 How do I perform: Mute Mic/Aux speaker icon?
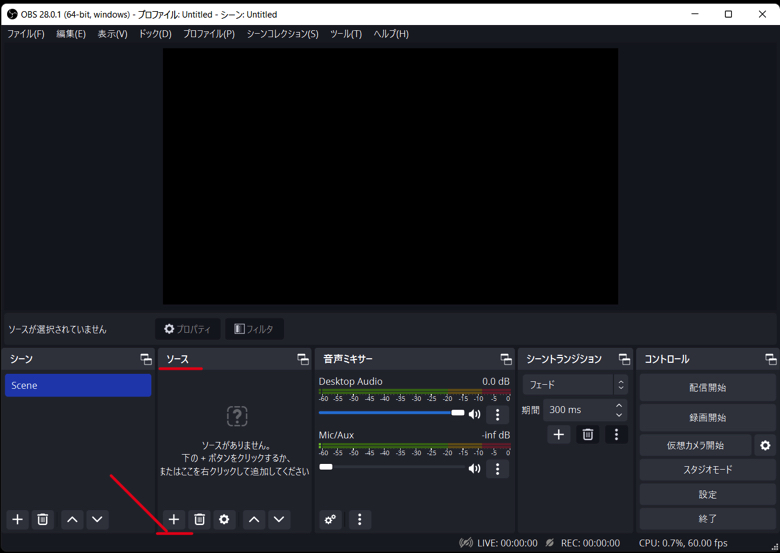click(x=475, y=468)
